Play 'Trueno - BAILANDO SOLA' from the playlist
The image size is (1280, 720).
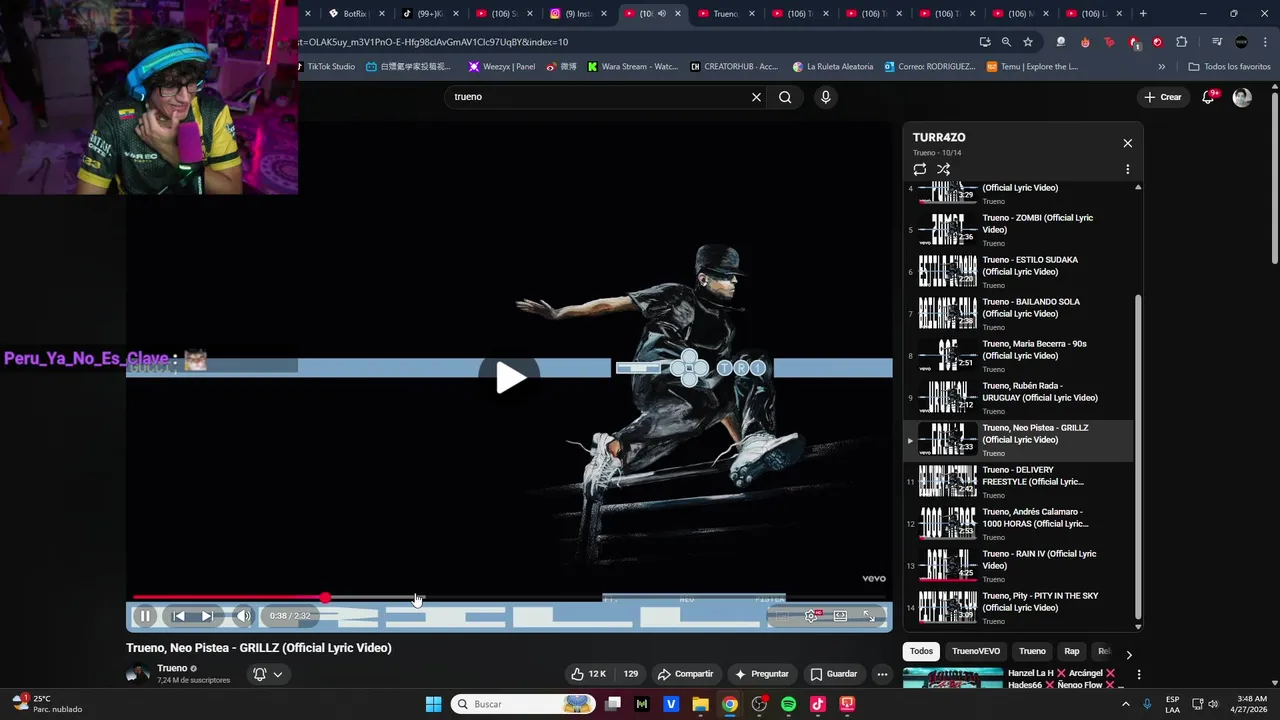[1018, 314]
